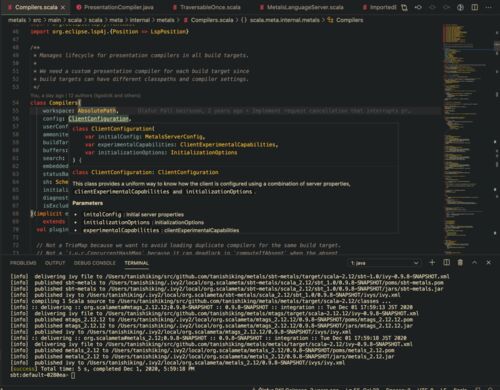Image resolution: width=500 pixels, height=390 pixels.
Task: Click the git commit timeline icon in editor toolbar
Action: pos(418,7)
